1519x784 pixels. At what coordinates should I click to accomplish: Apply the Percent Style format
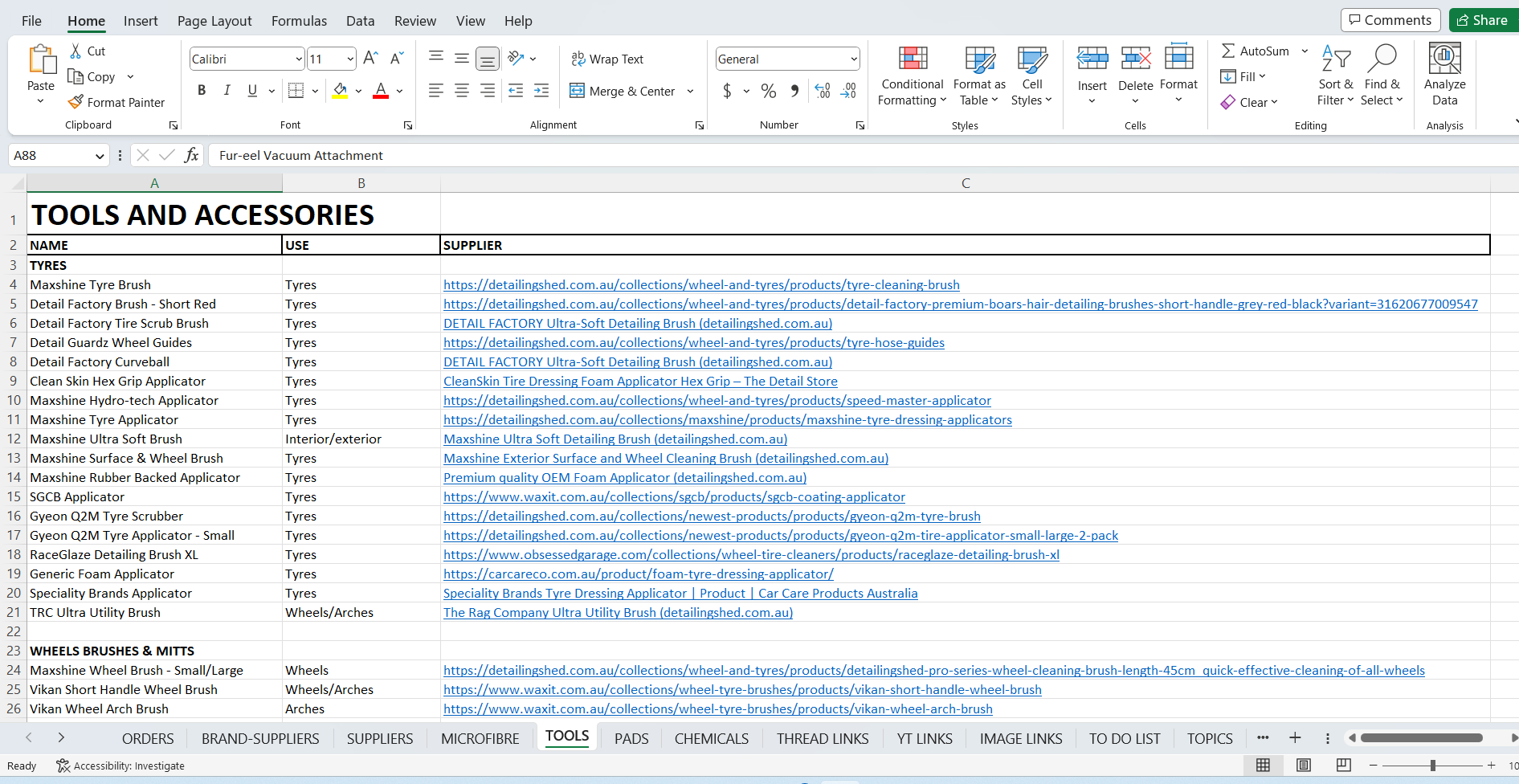click(769, 91)
